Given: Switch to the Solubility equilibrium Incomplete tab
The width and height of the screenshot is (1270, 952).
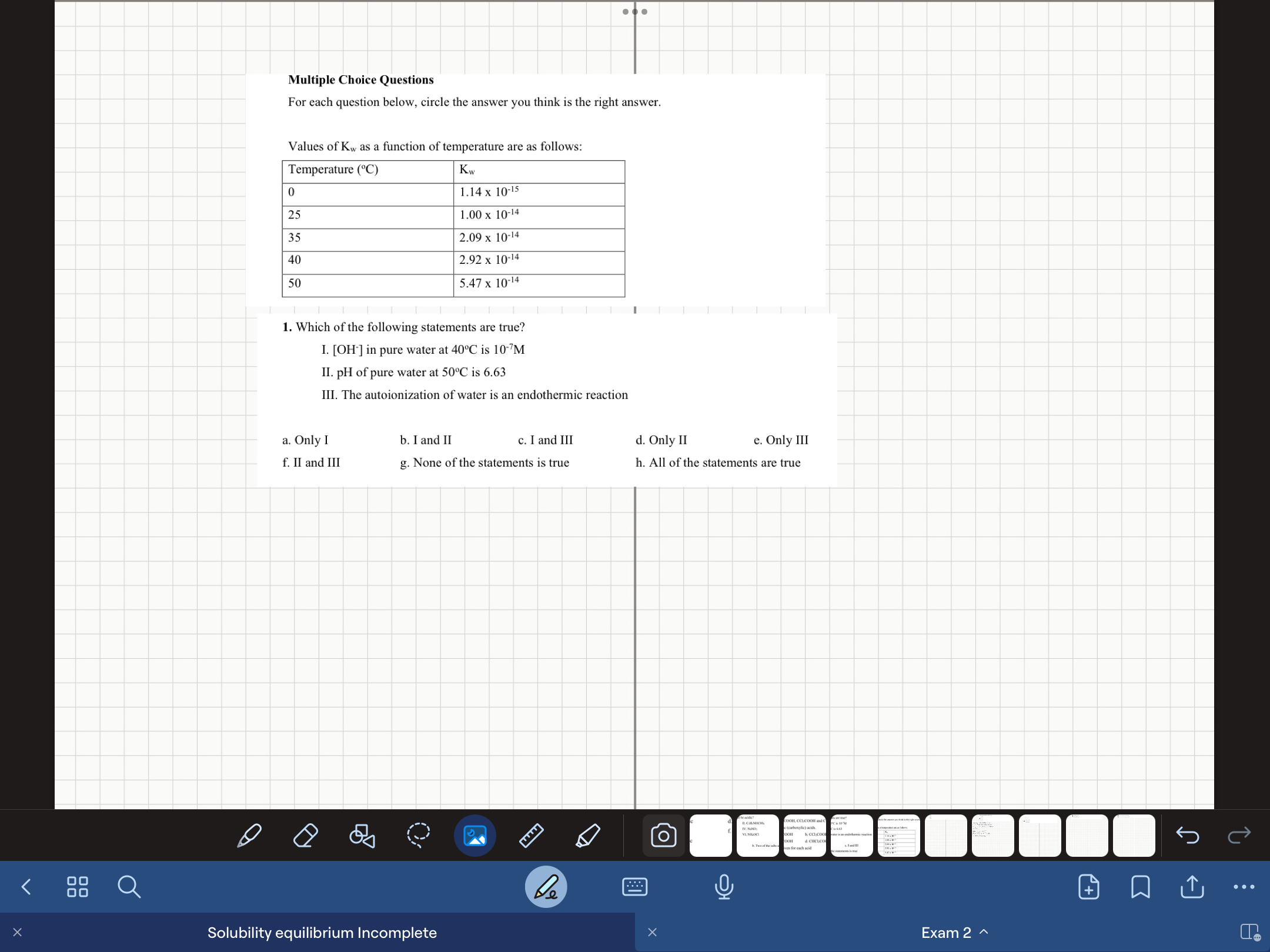Looking at the screenshot, I should (322, 933).
